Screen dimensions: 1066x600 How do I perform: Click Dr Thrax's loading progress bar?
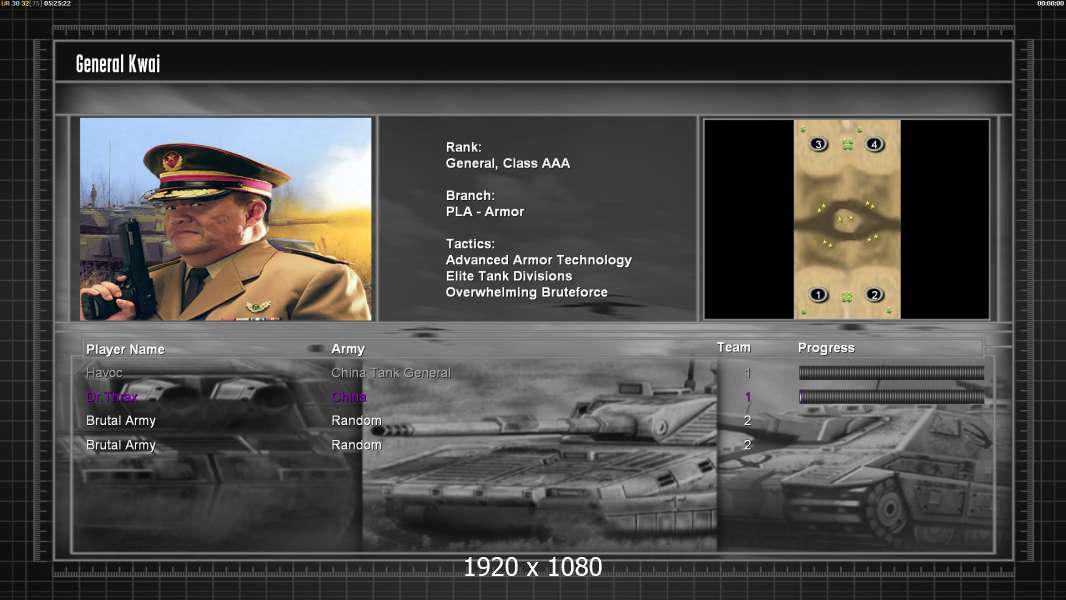(x=891, y=397)
